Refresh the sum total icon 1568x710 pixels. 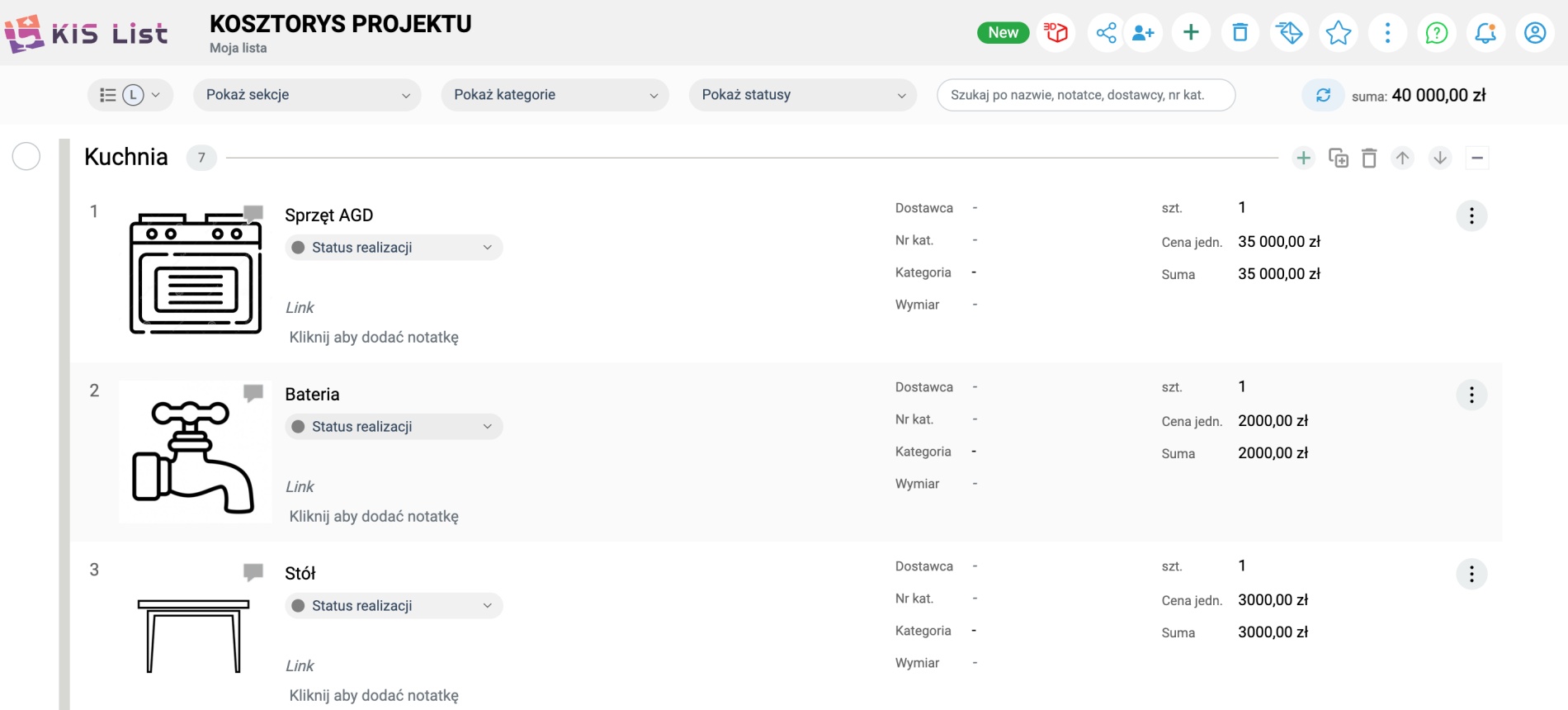[x=1323, y=95]
